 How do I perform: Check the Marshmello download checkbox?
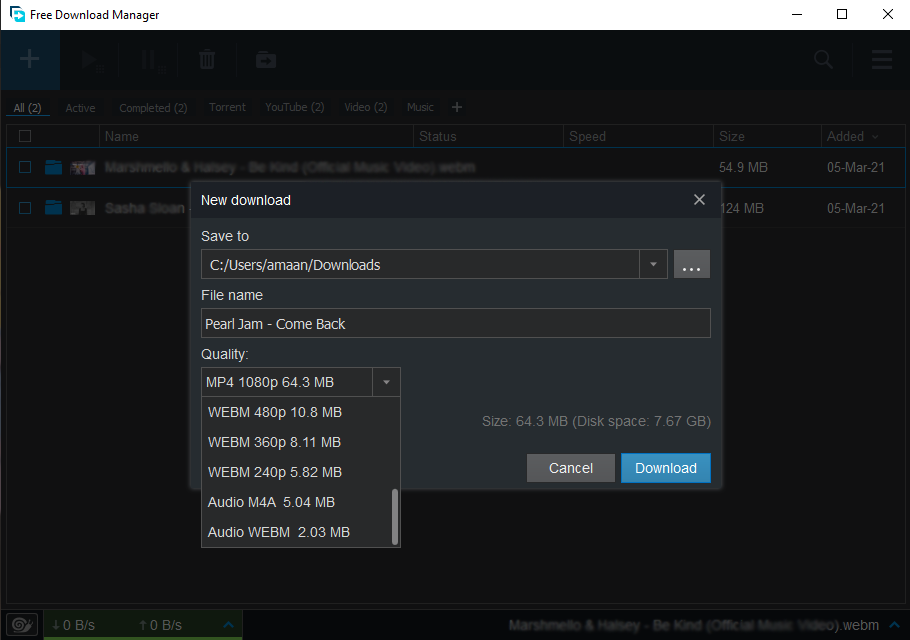pyautogui.click(x=25, y=167)
